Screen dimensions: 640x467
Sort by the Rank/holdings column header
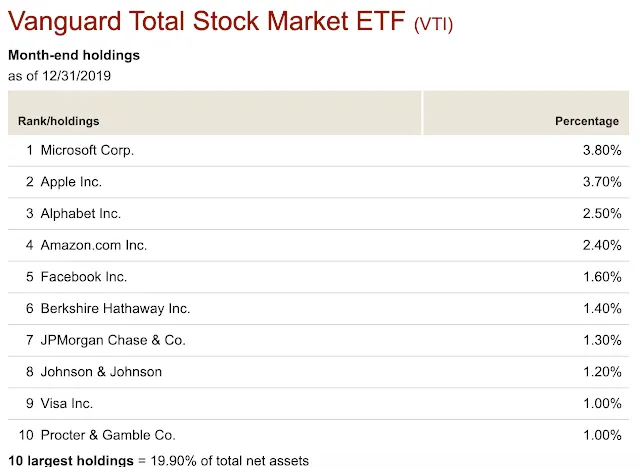tap(59, 121)
